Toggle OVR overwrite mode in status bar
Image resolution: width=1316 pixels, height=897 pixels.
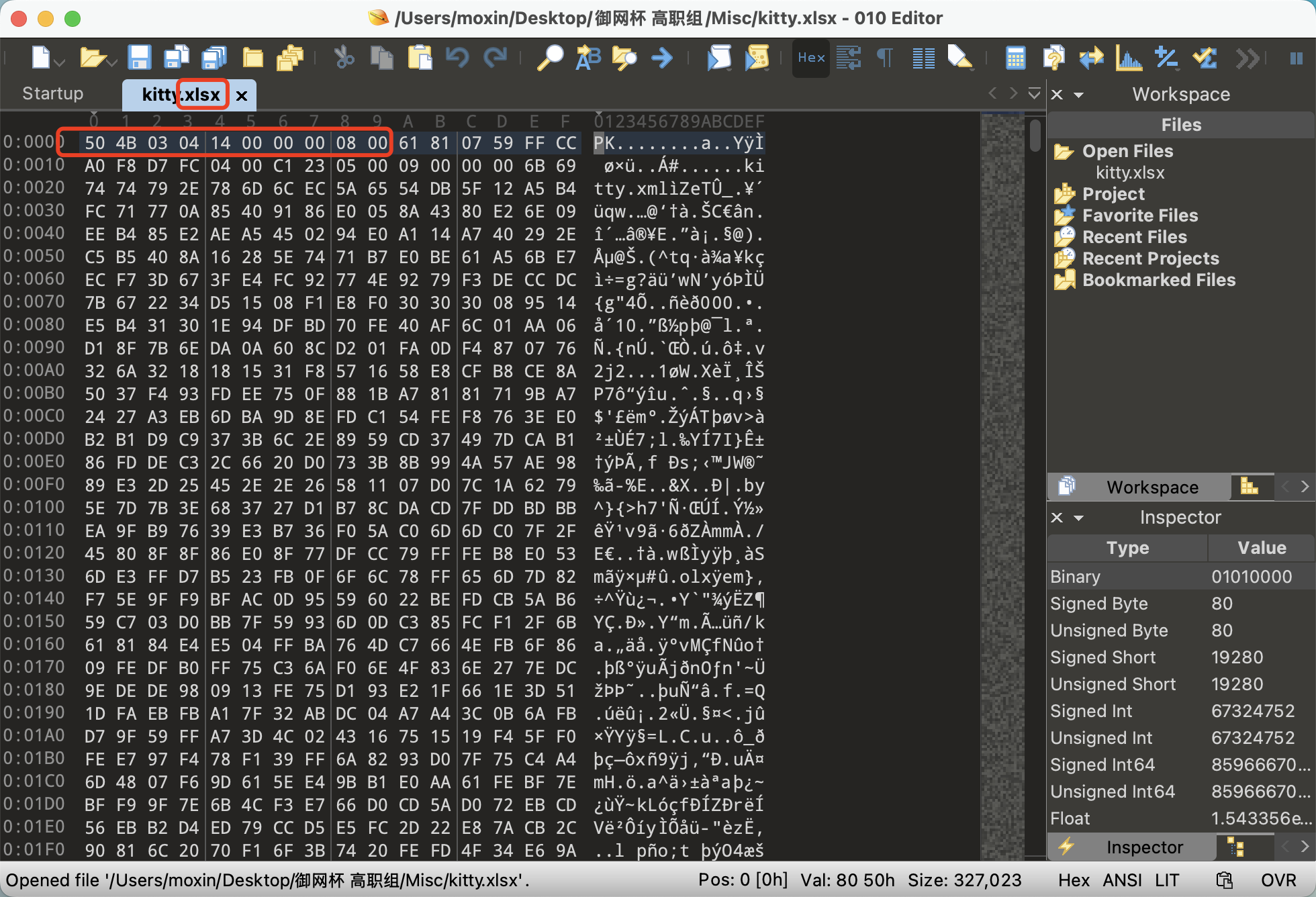[x=1278, y=880]
